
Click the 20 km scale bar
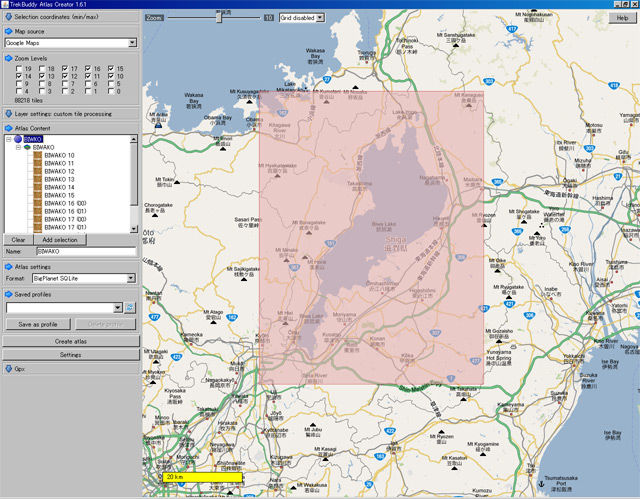click(x=202, y=477)
